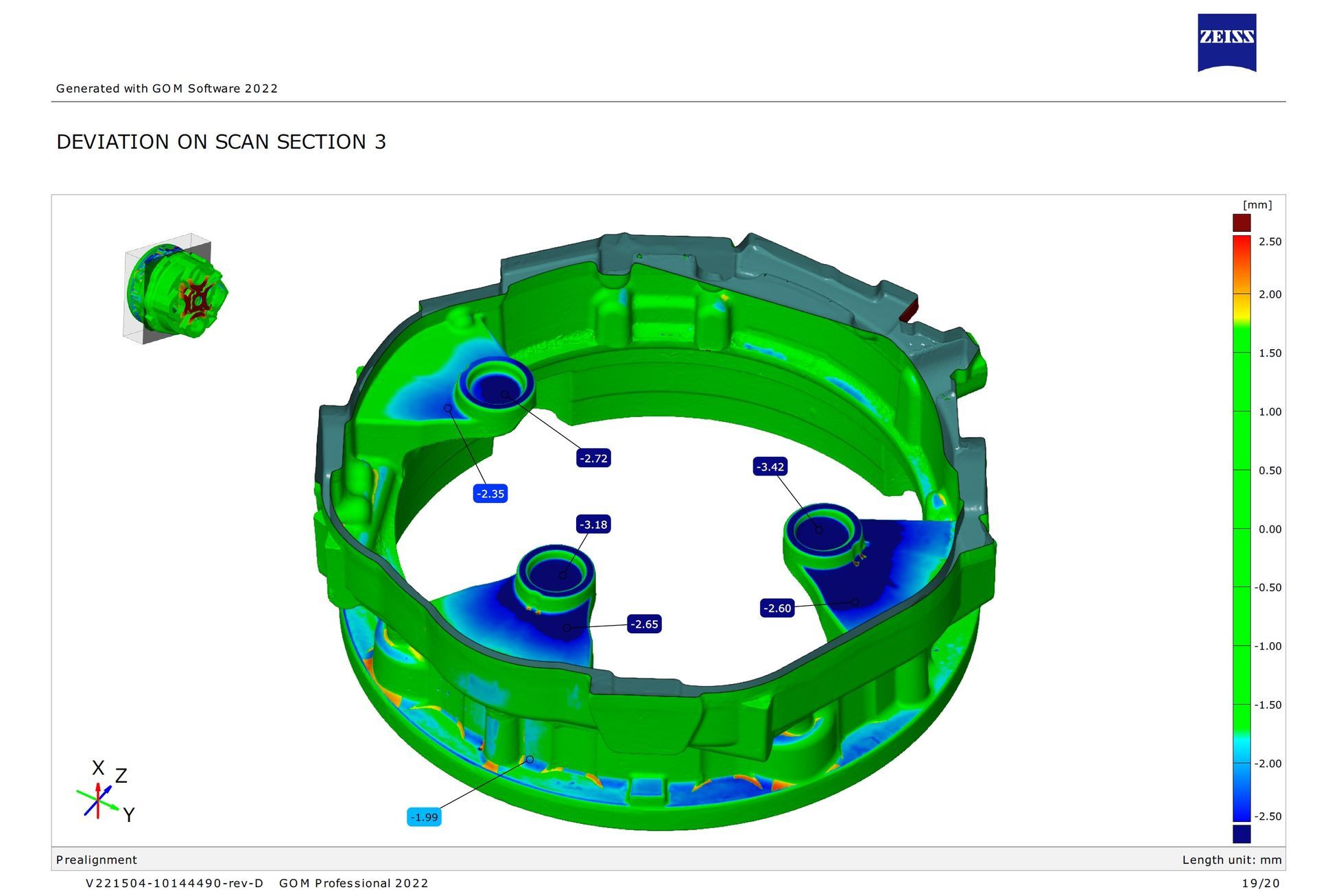Select the -2.35 deviation label
Image resolution: width=1317 pixels, height=896 pixels.
490,493
